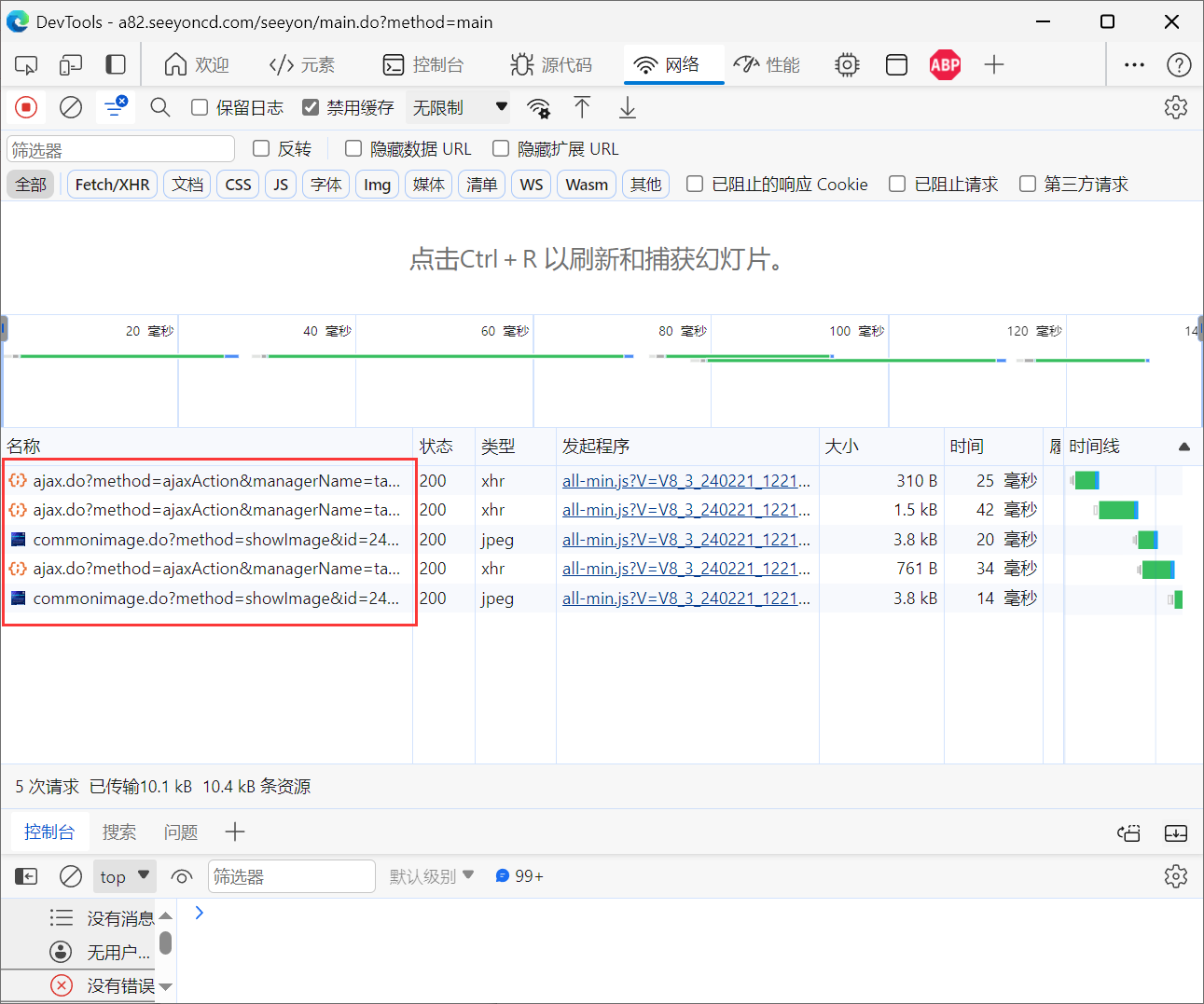This screenshot has width=1204, height=1004.
Task: Open the 无限制 throttling dropdown
Action: point(461,108)
